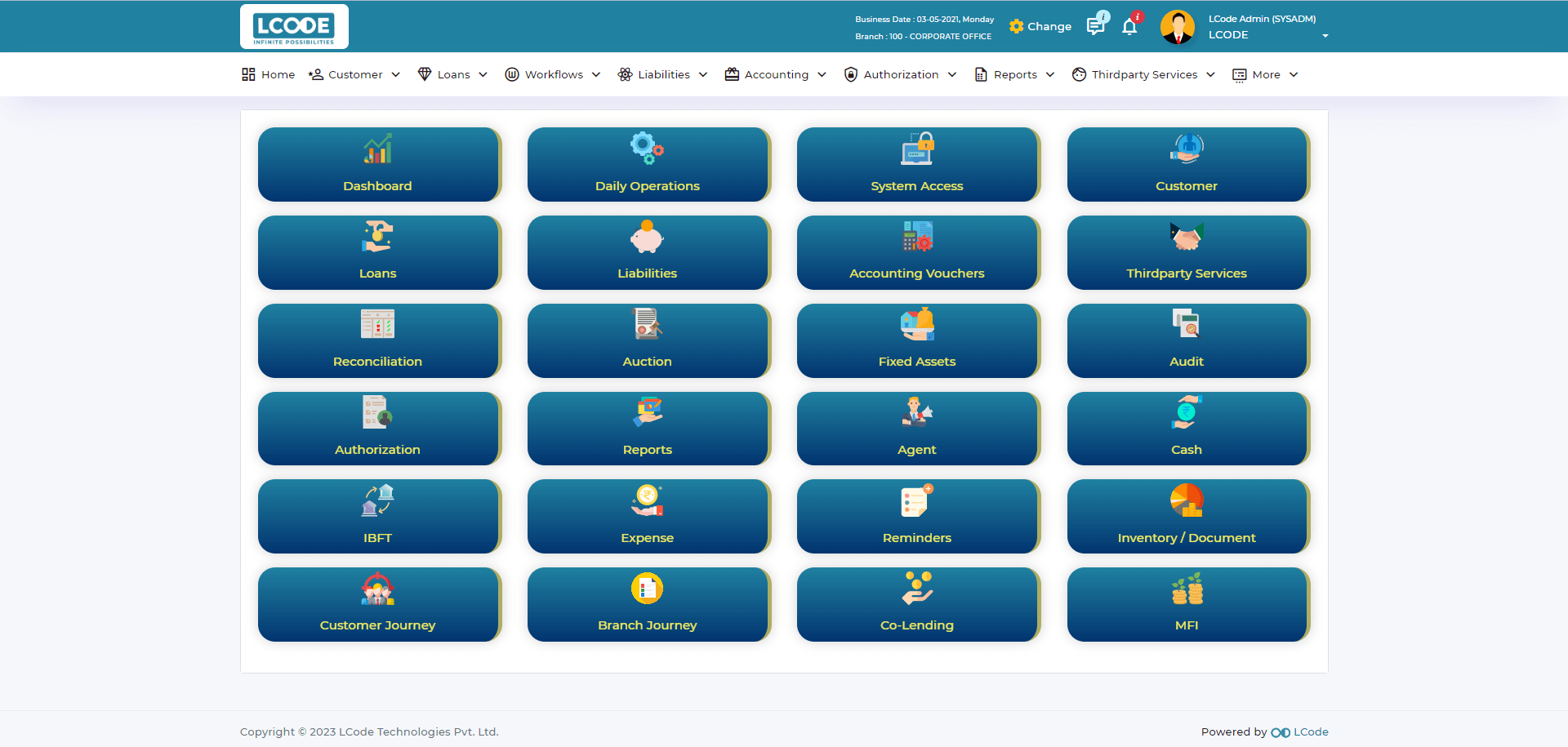Click the Authorization document icon
The height and width of the screenshot is (747, 1568).
tap(377, 412)
